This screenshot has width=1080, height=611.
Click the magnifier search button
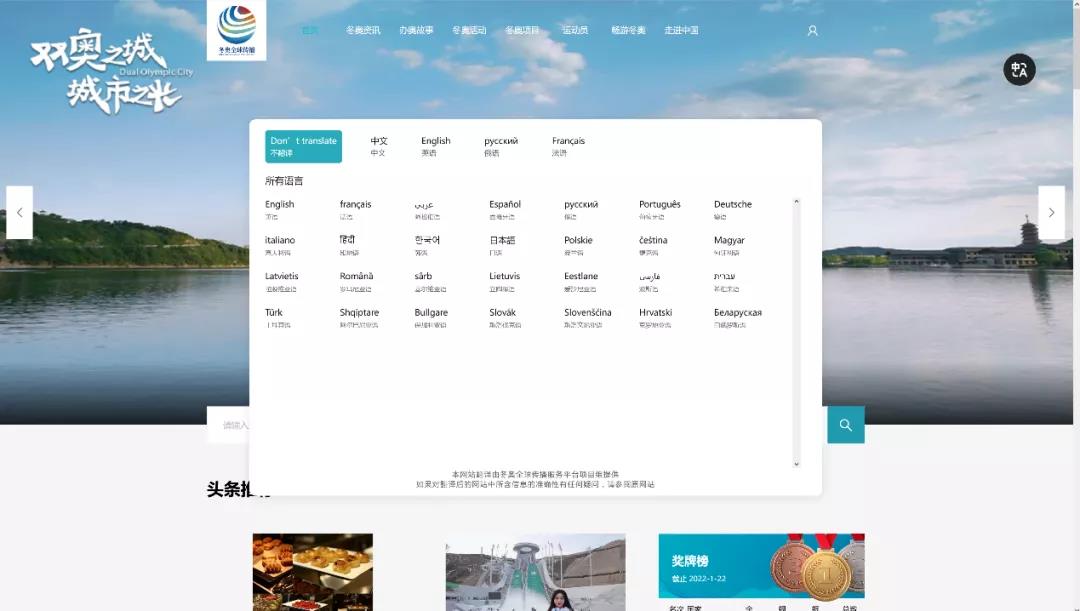(845, 425)
